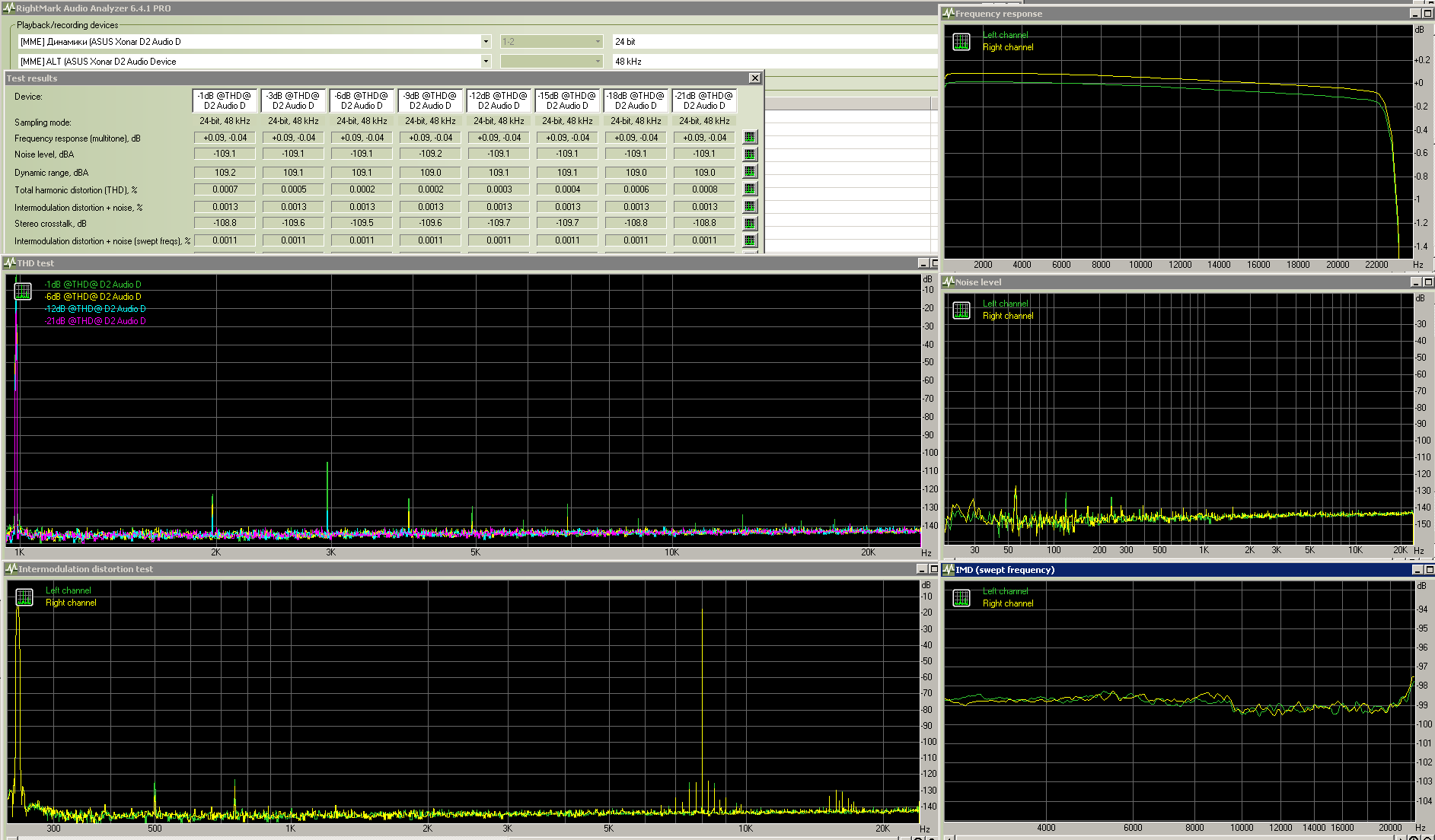Select the -6dB @THD@ device column header
The image size is (1435, 840).
point(362,100)
